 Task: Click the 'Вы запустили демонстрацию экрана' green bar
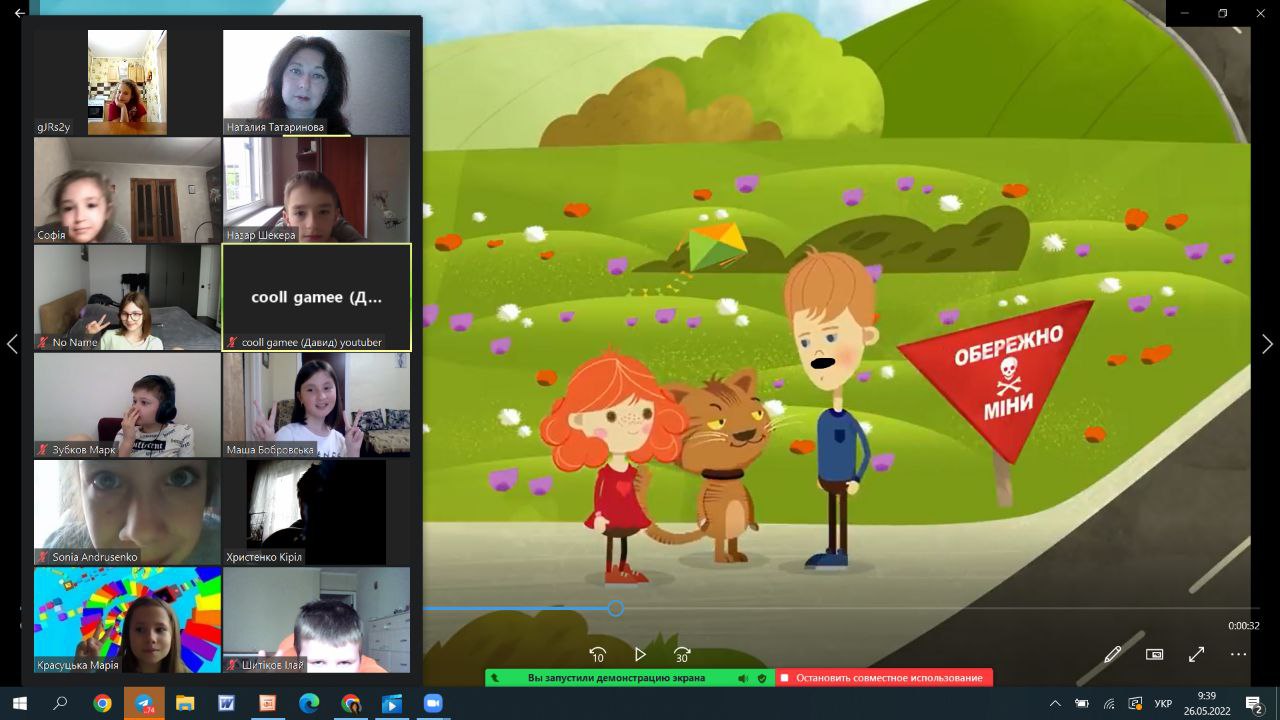pyautogui.click(x=616, y=678)
